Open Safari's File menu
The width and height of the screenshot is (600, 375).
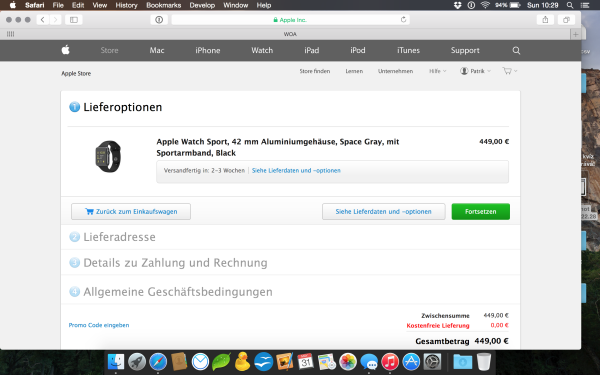[58, 5]
